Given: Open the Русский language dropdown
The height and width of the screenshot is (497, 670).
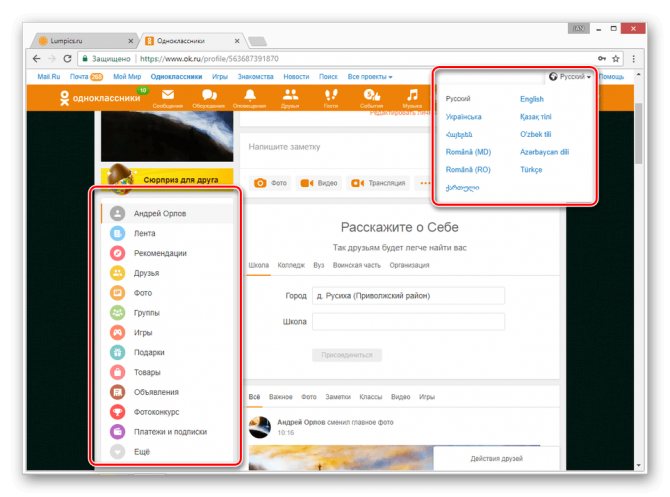Looking at the screenshot, I should click(570, 76).
